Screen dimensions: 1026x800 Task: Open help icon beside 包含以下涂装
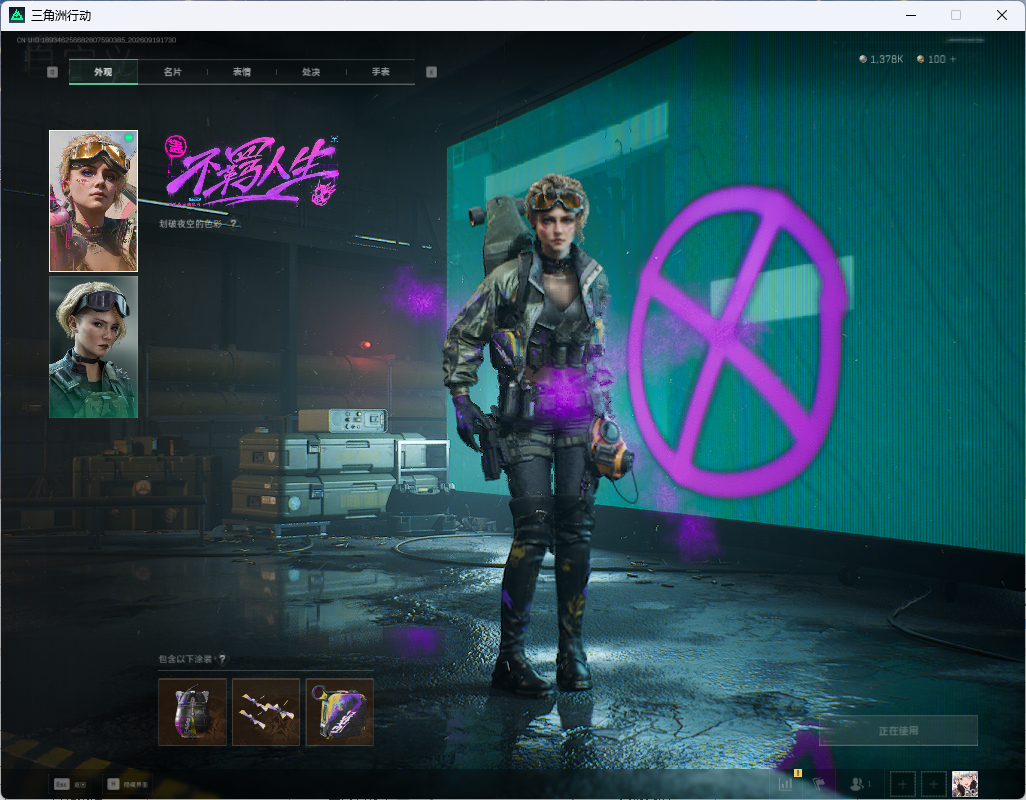222,659
